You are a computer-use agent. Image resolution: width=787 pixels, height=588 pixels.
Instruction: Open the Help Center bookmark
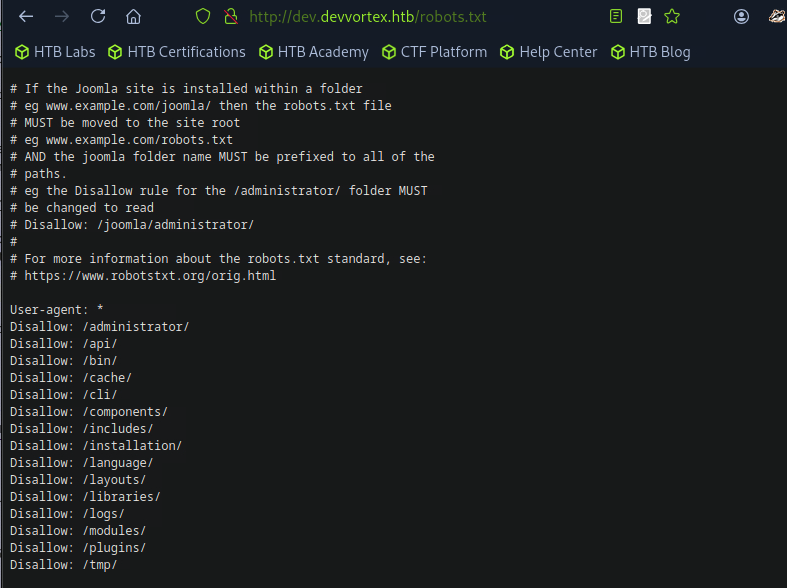click(x=548, y=52)
